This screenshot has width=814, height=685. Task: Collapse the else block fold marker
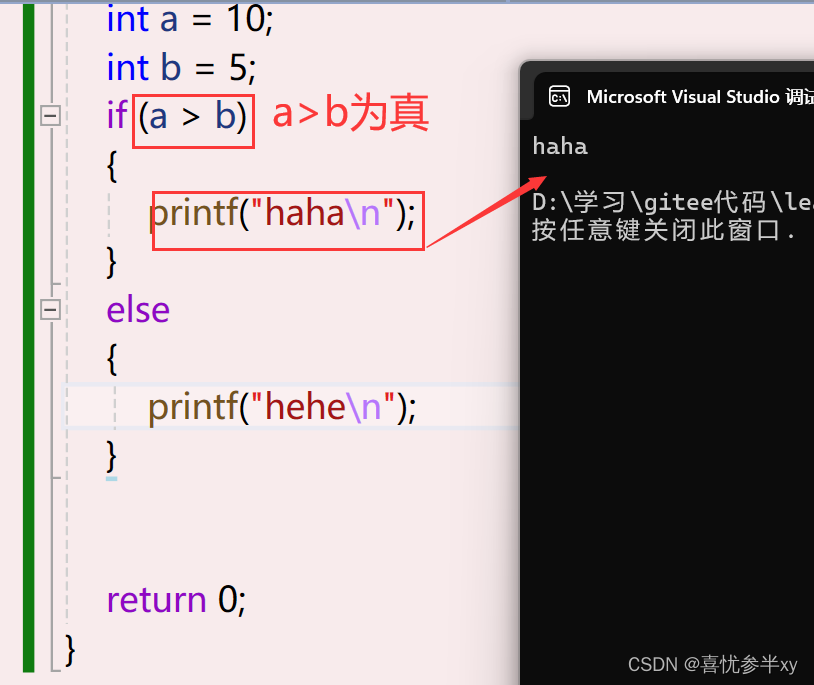click(50, 310)
